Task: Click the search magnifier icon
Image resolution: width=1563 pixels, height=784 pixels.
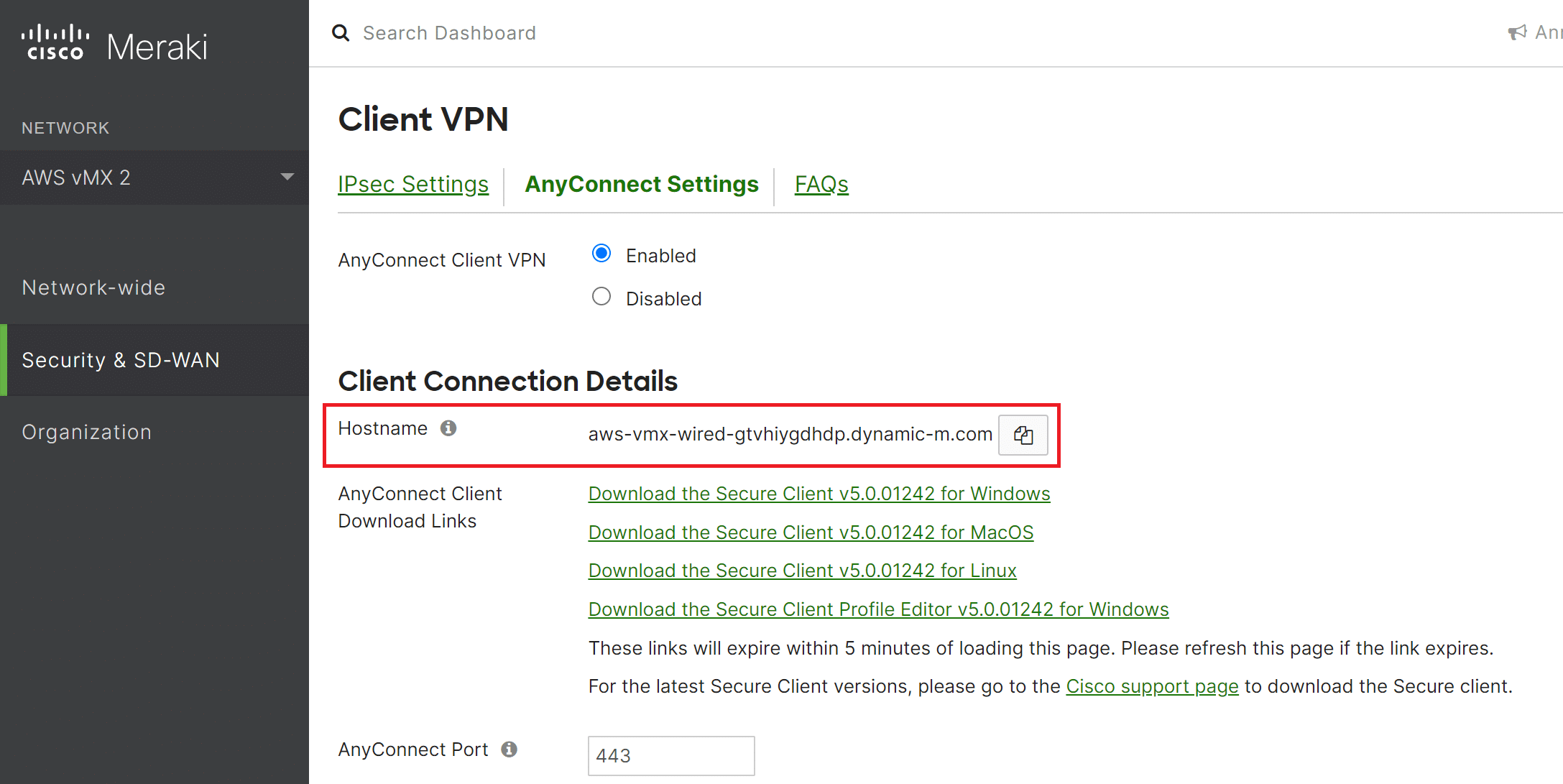Action: pyautogui.click(x=341, y=33)
